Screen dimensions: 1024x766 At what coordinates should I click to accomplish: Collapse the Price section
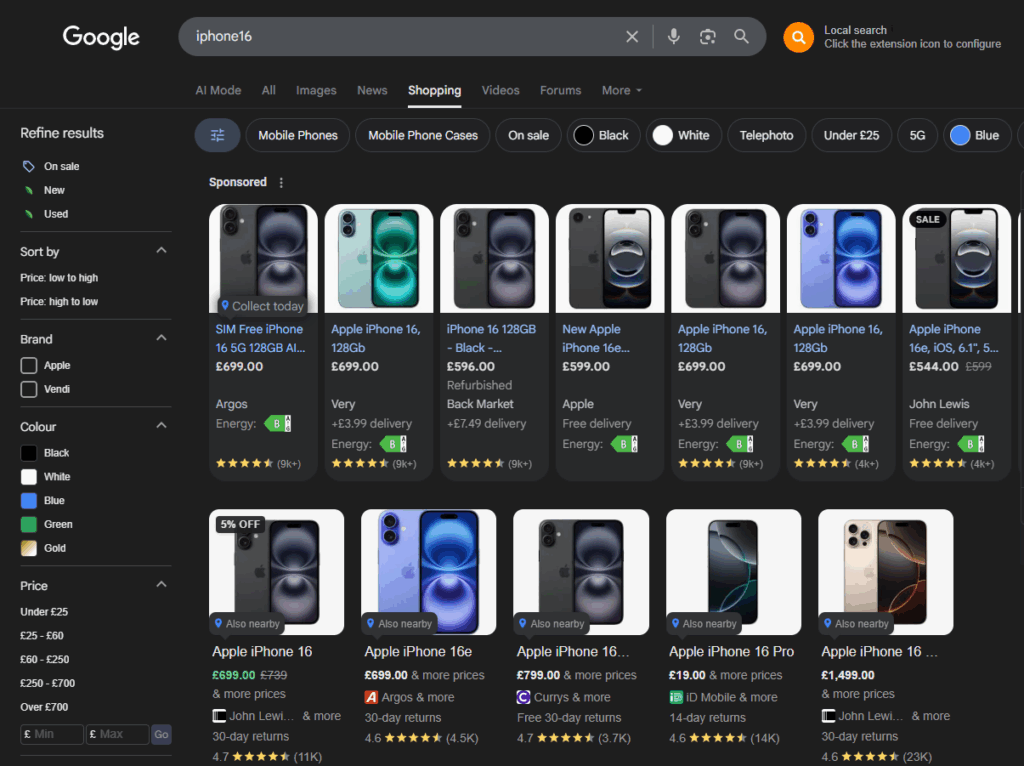coord(161,586)
